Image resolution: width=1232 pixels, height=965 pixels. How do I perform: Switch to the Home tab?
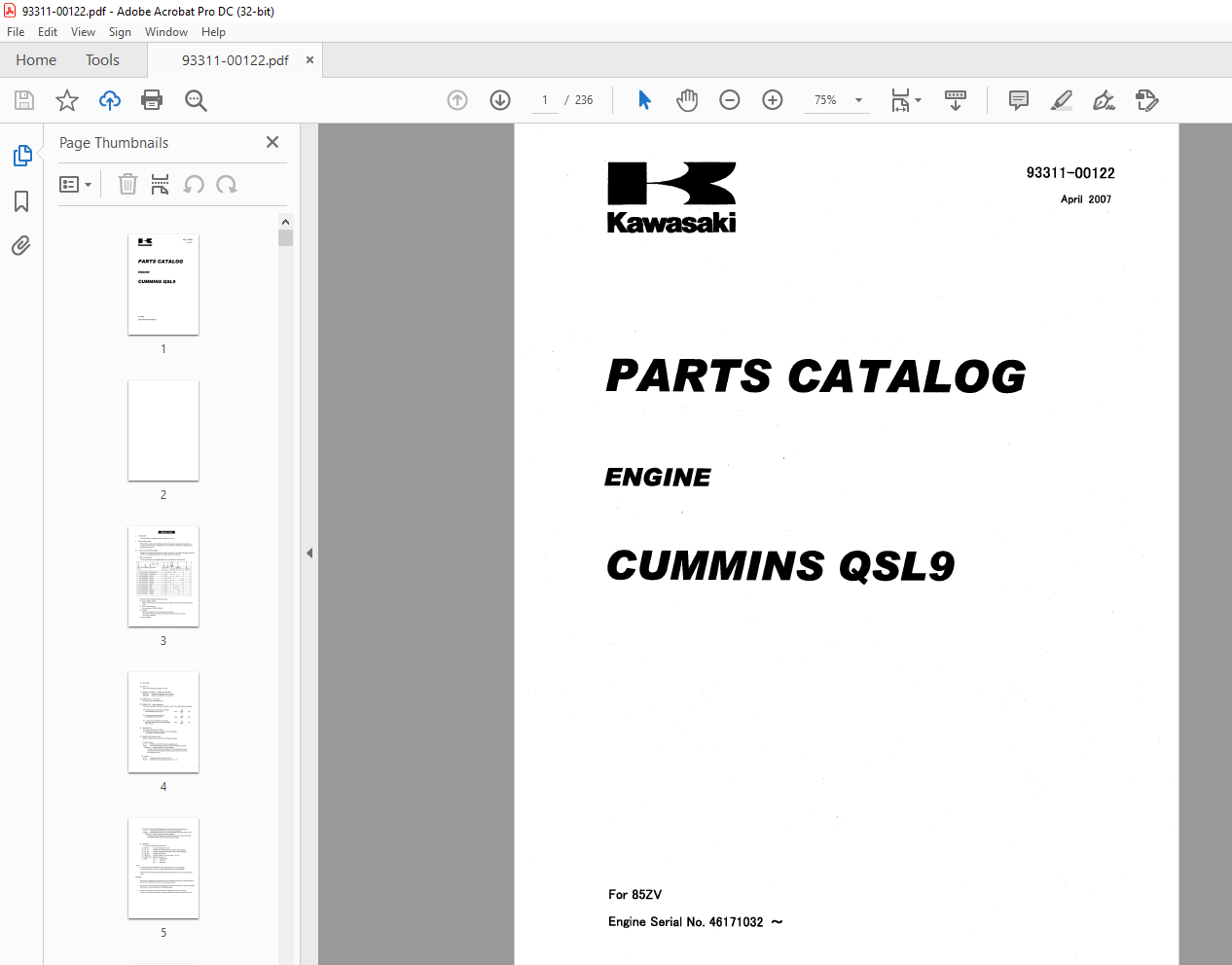coord(36,60)
